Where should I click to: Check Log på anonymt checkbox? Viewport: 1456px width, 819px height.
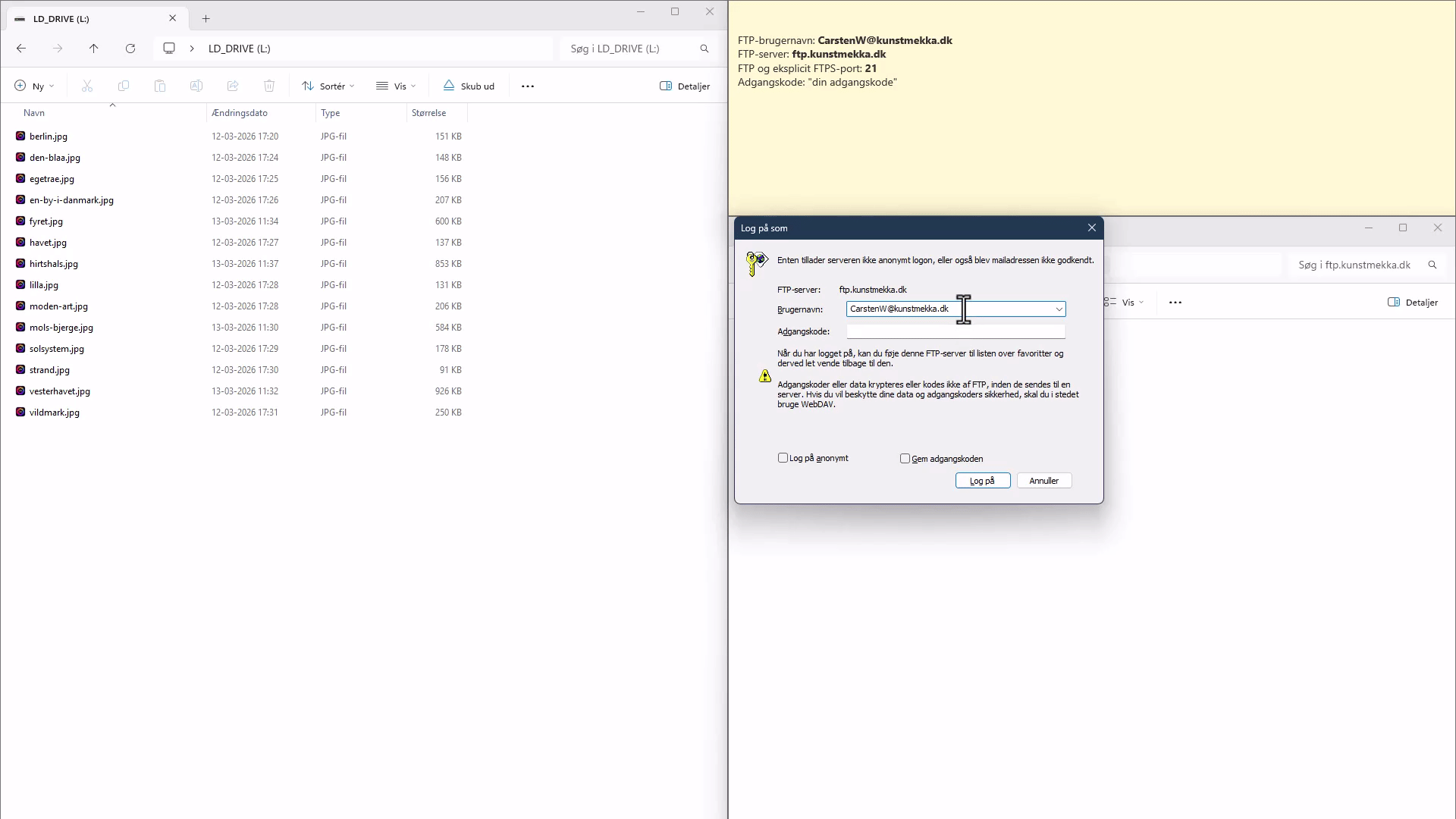coord(783,458)
